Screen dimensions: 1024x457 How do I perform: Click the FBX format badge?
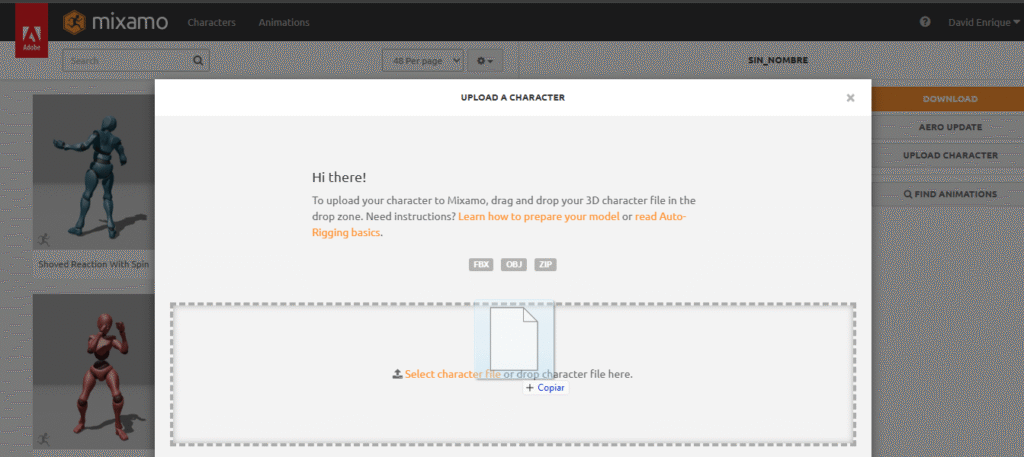(x=481, y=264)
